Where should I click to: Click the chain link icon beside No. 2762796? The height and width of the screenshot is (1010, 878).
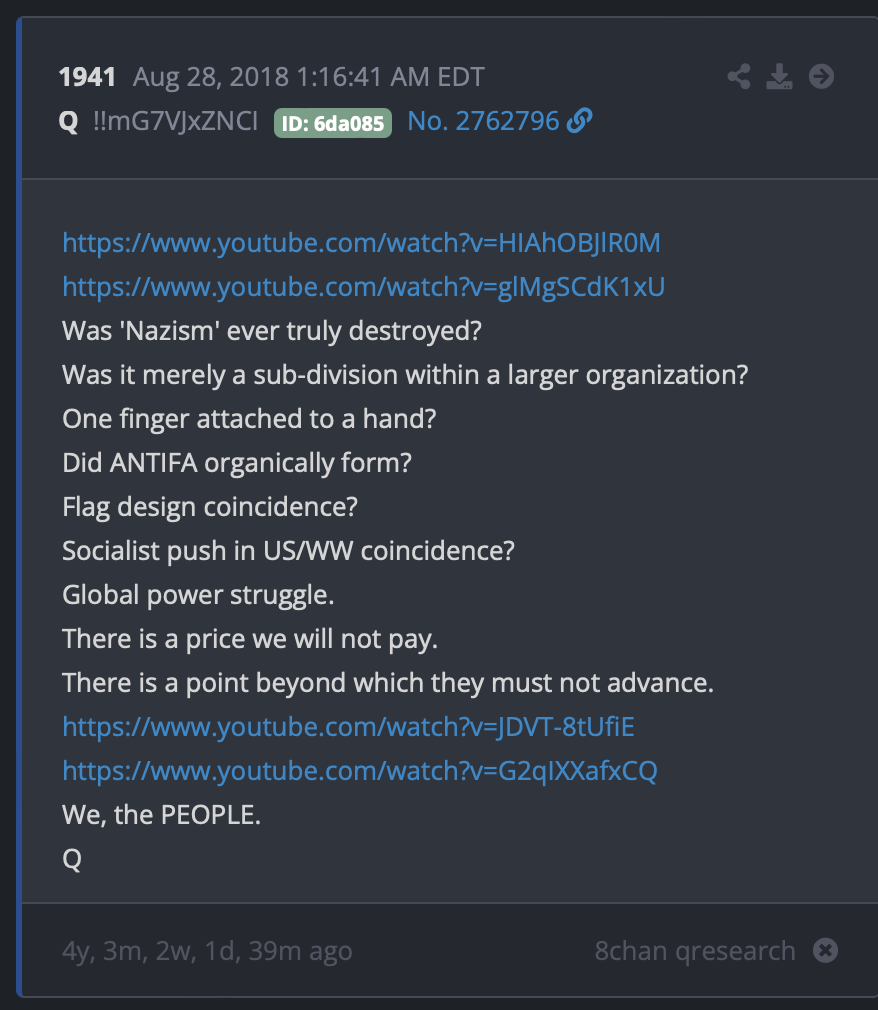(580, 120)
